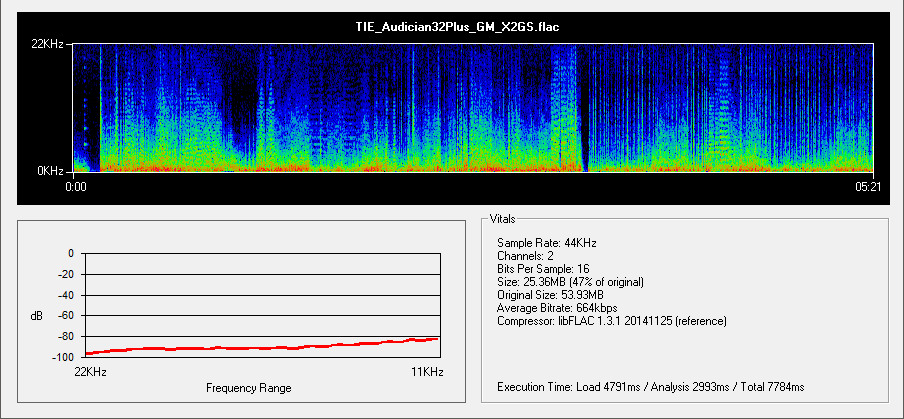Image resolution: width=904 pixels, height=419 pixels.
Task: Click the 22KHz label under the graph
Action: [91, 371]
